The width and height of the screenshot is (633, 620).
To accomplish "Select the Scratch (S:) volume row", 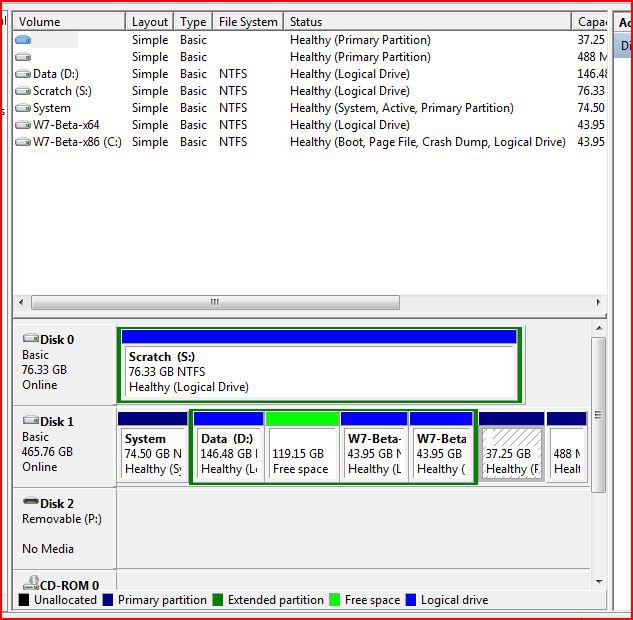I will (310, 91).
